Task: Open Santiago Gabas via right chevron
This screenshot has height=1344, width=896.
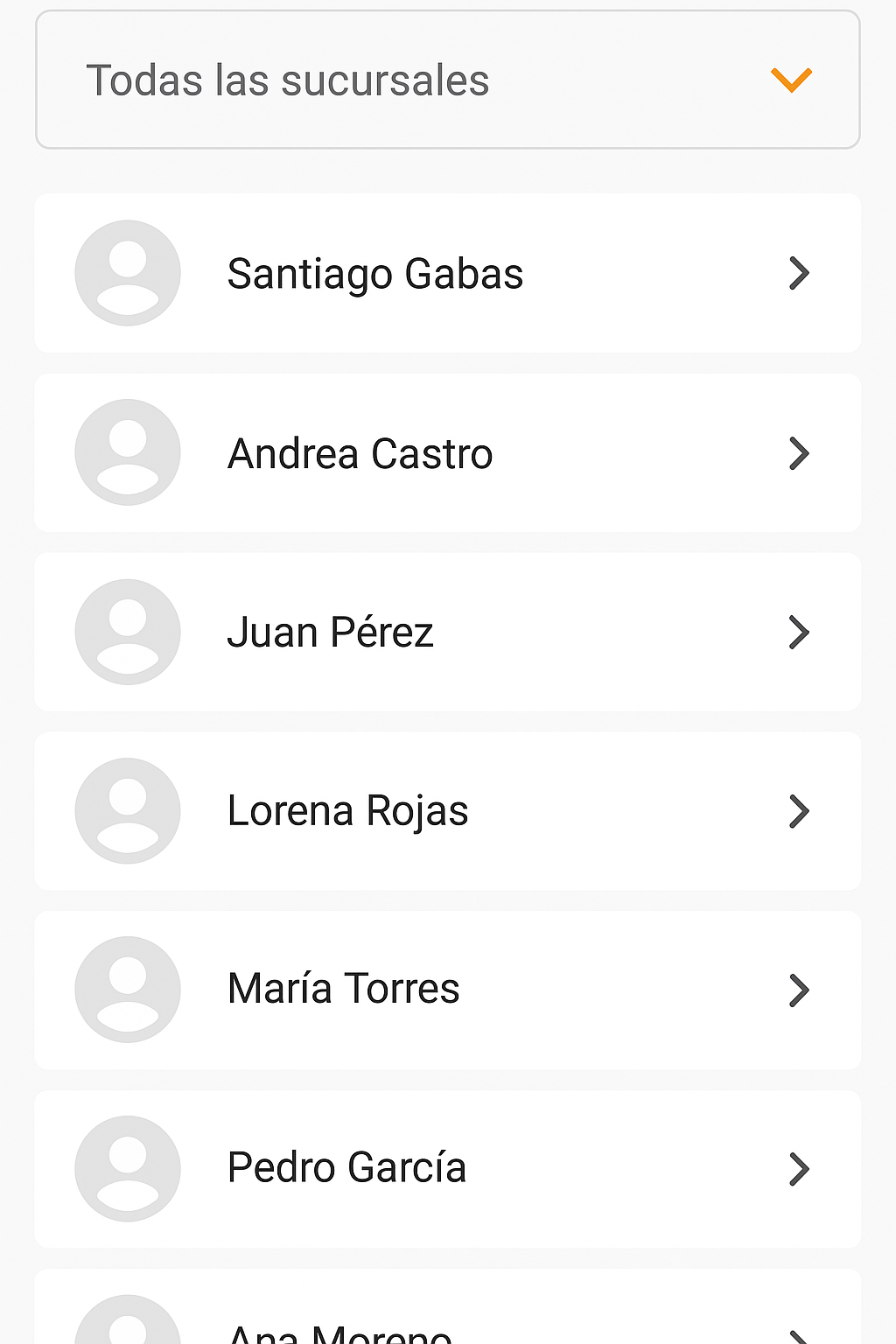Action: (x=799, y=273)
